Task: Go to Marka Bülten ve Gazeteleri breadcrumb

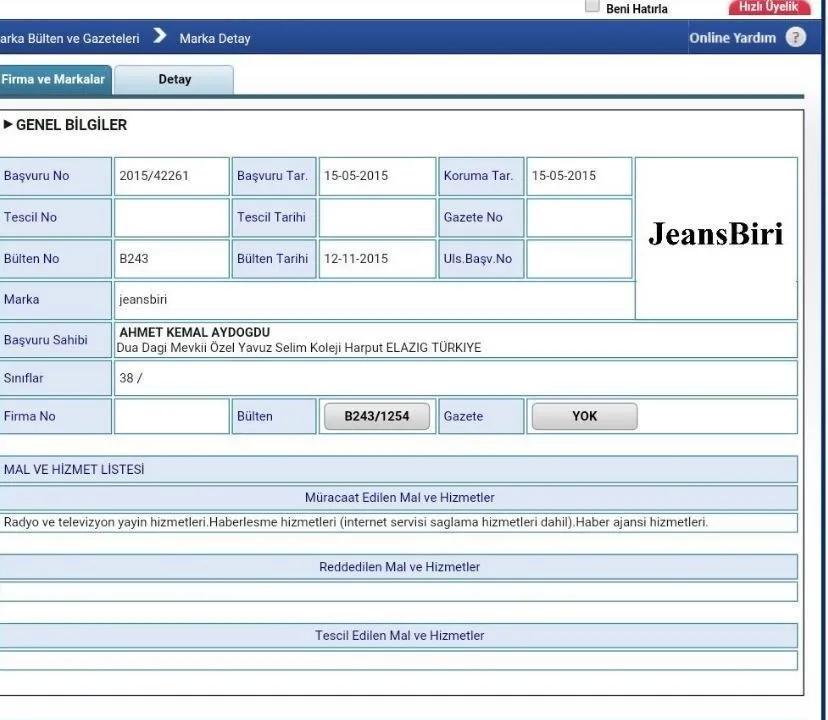Action: (x=70, y=39)
